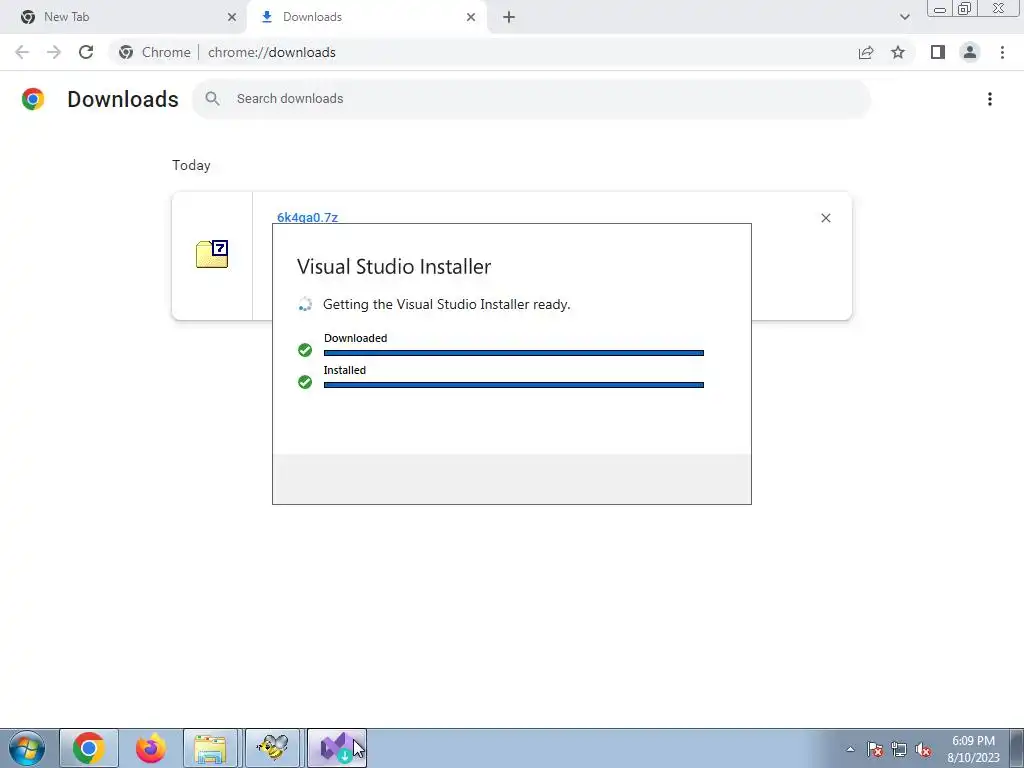Bookmark this page with star icon
This screenshot has height=768, width=1024.
tap(898, 52)
